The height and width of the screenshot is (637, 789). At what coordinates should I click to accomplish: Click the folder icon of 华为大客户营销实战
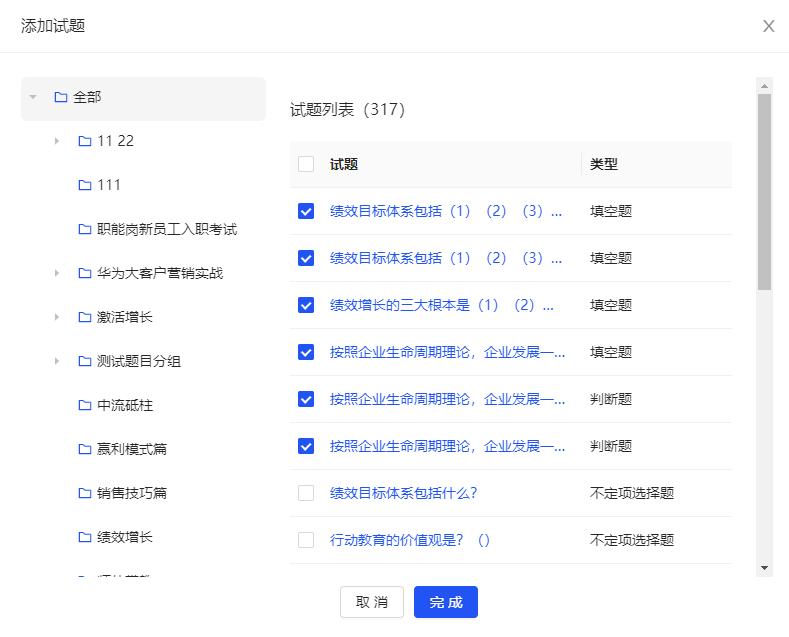point(85,273)
